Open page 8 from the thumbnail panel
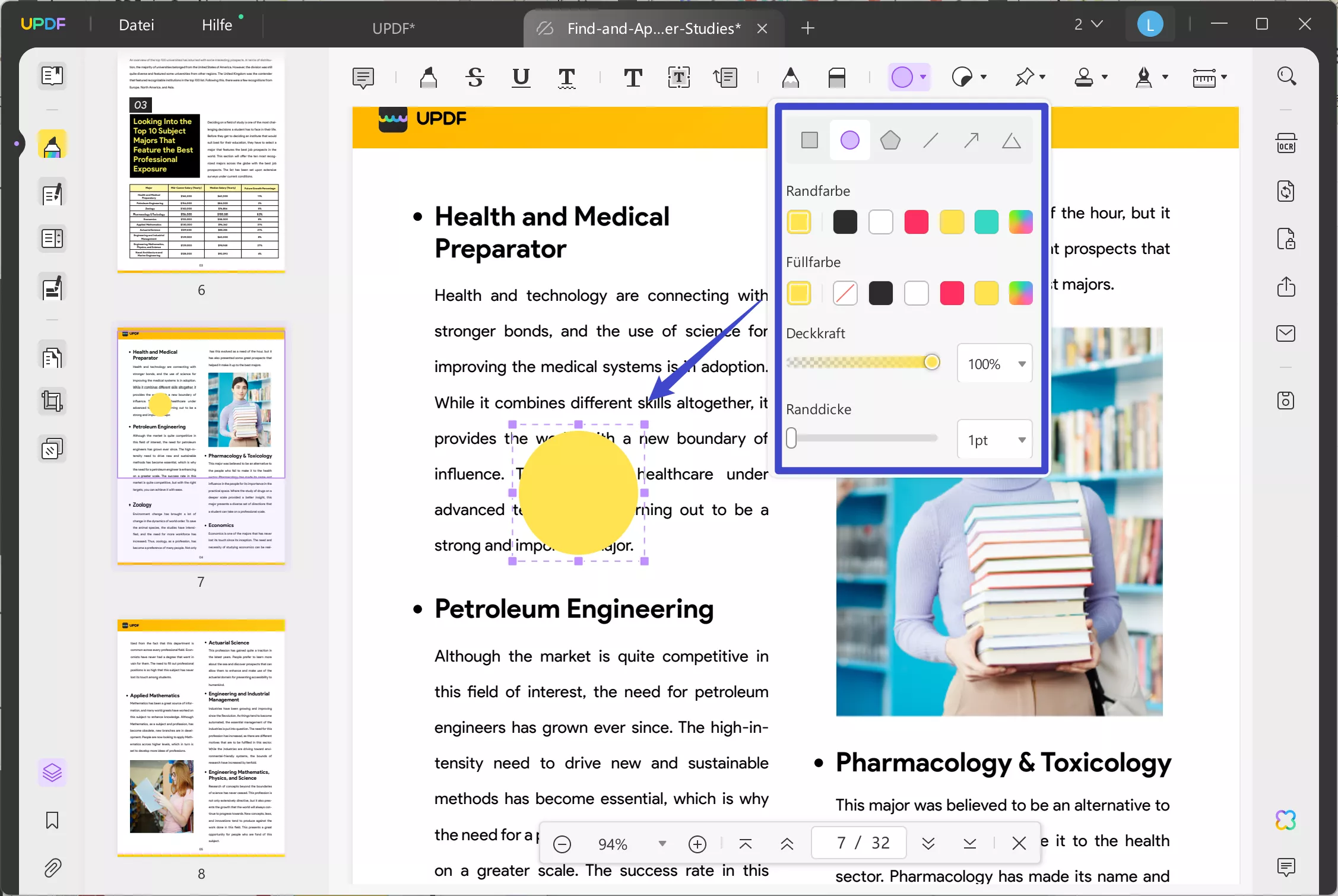The image size is (1338, 896). [x=201, y=739]
